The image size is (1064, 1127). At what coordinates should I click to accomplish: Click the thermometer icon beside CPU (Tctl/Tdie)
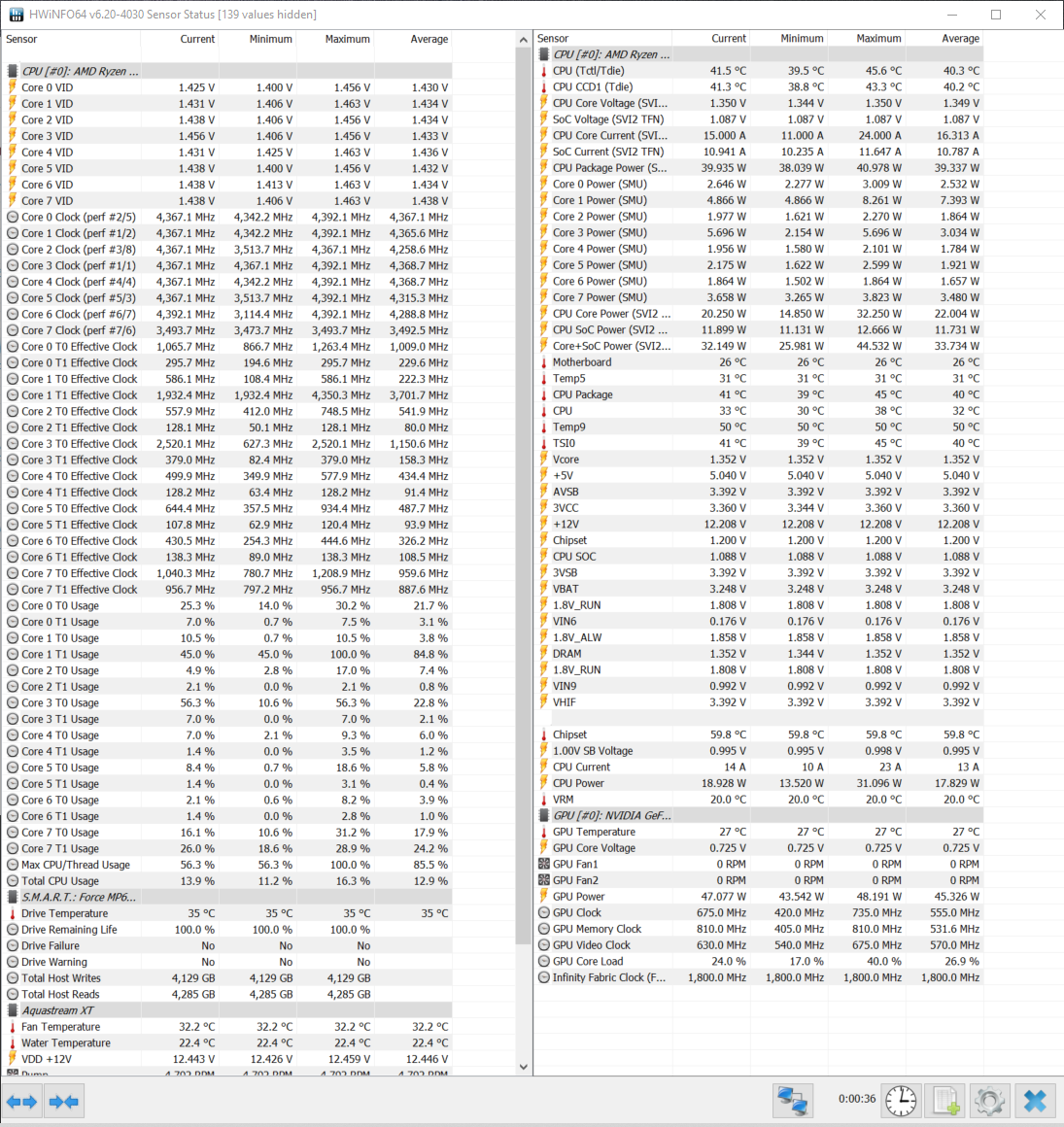click(x=543, y=71)
